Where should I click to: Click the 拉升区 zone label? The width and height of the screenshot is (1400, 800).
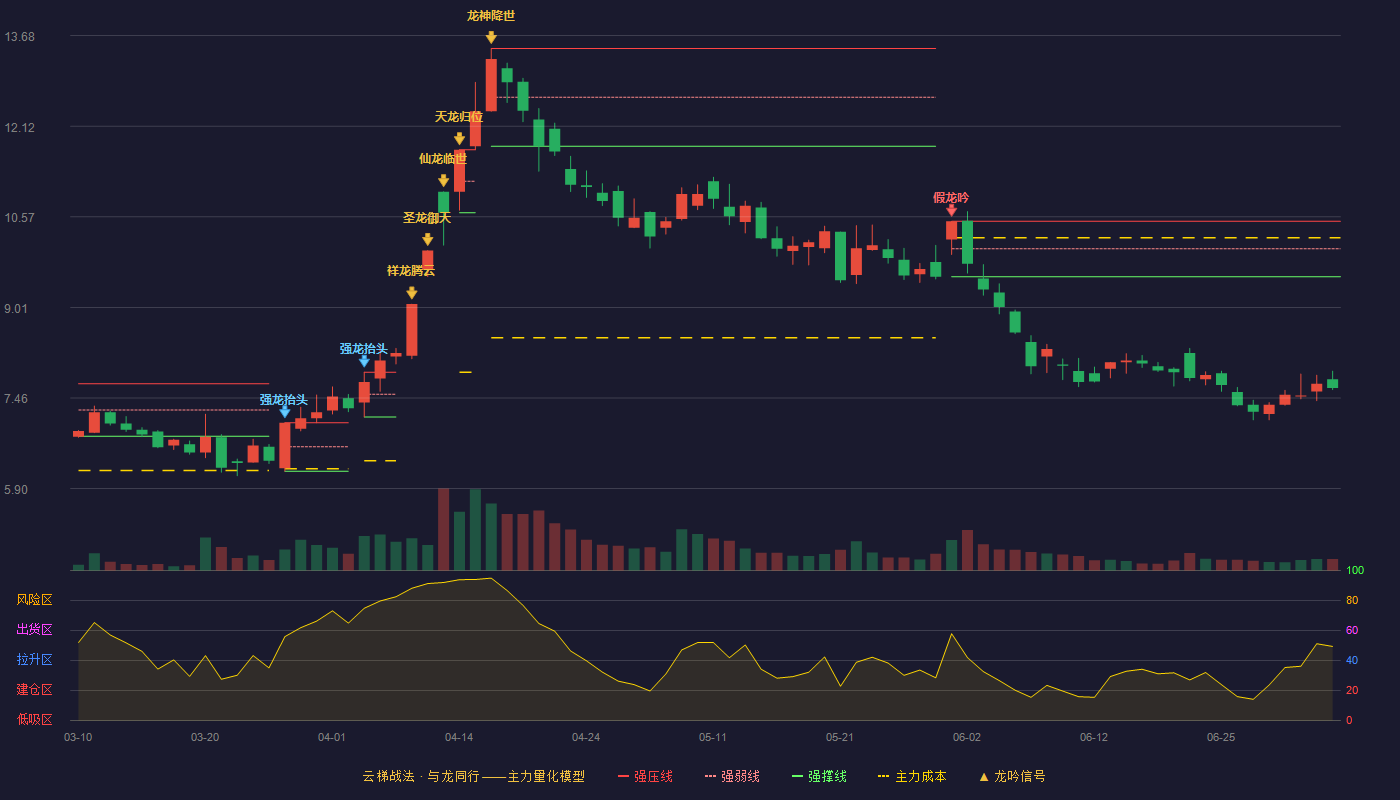click(x=34, y=660)
